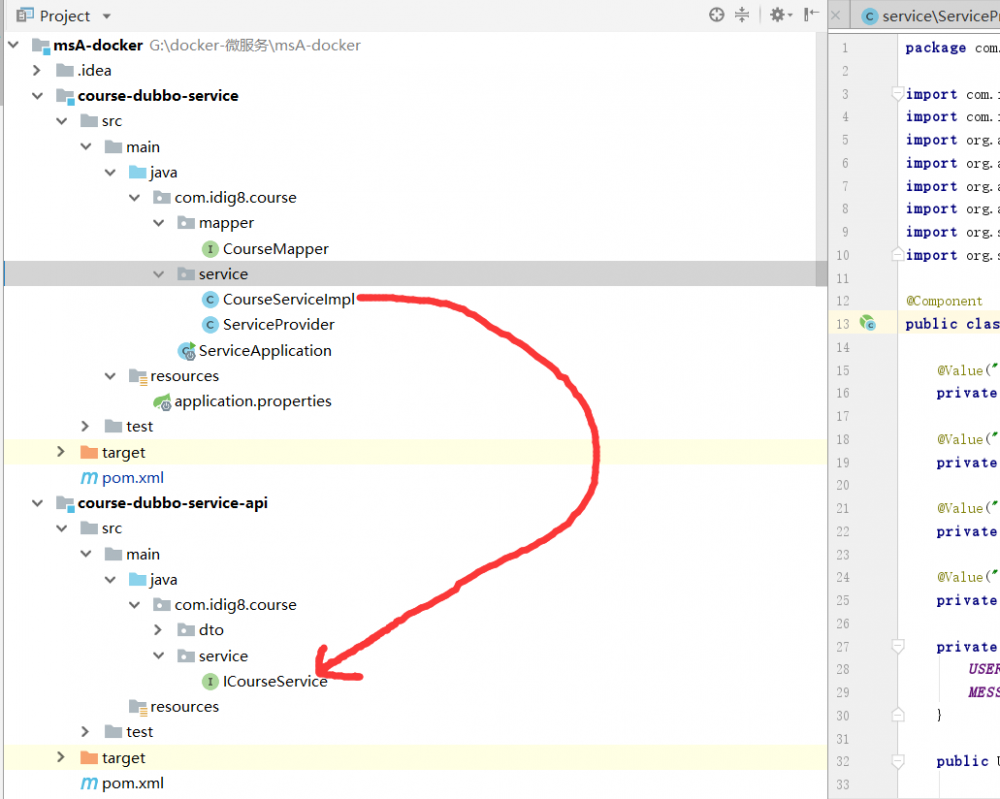Select pom.xml under course-dubbo-service
Viewport: 1000px width, 799px height.
pyautogui.click(x=133, y=478)
